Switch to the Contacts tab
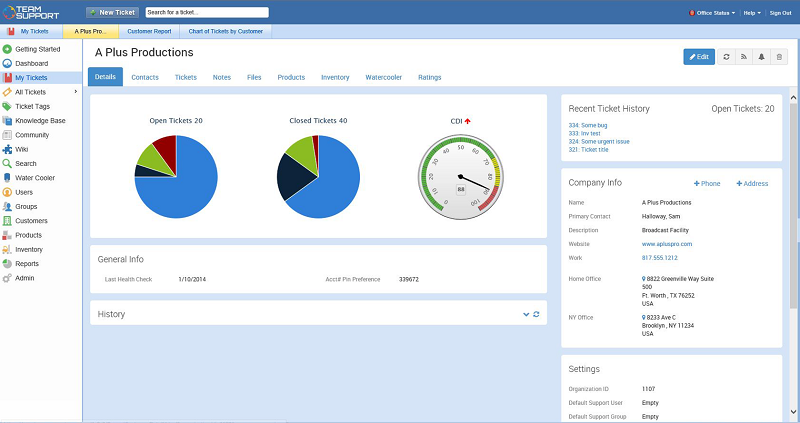 coord(145,77)
